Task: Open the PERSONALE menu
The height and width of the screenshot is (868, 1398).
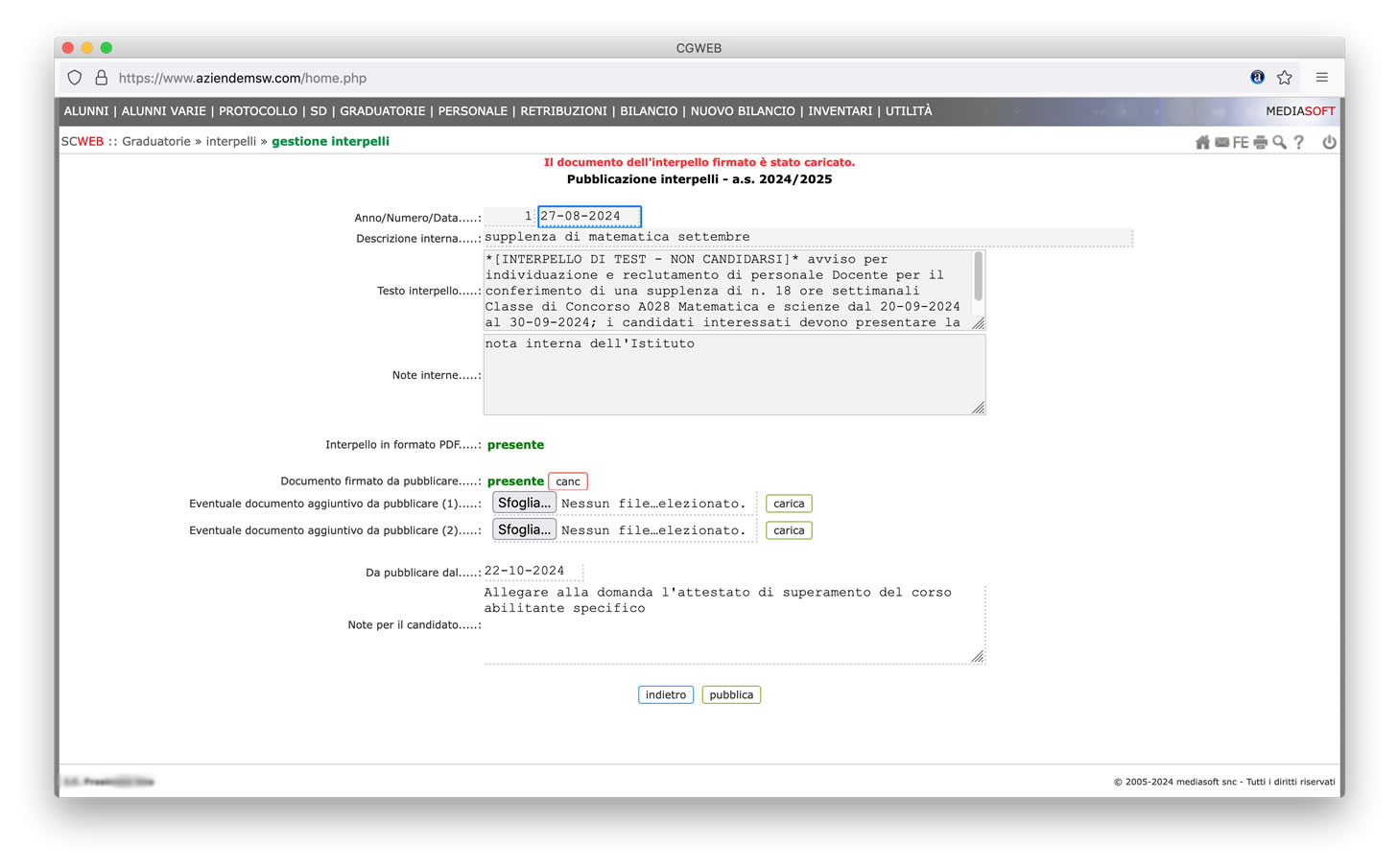Action: pyautogui.click(x=473, y=111)
